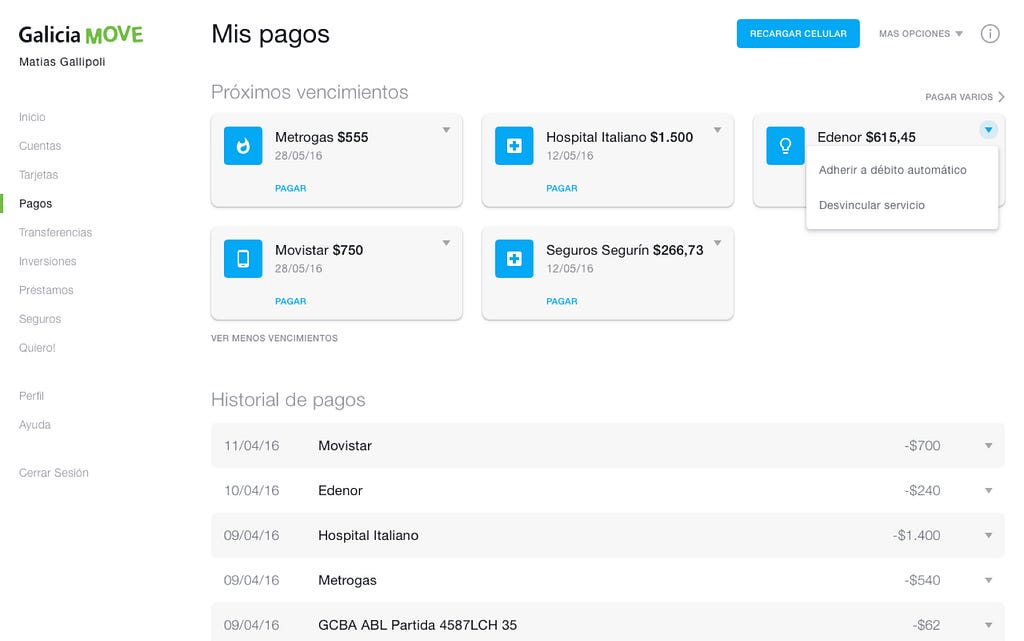1024x641 pixels.
Task: Open the Seguros Segurín card options arrow
Action: tap(718, 243)
